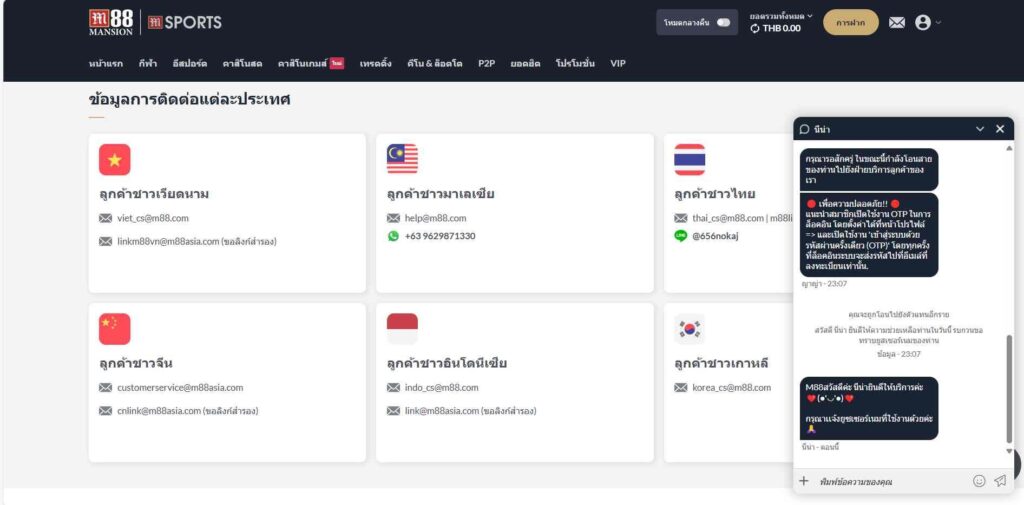Screen dimensions: 1024x505
Task: Click the China flag icon
Action: tap(115, 329)
